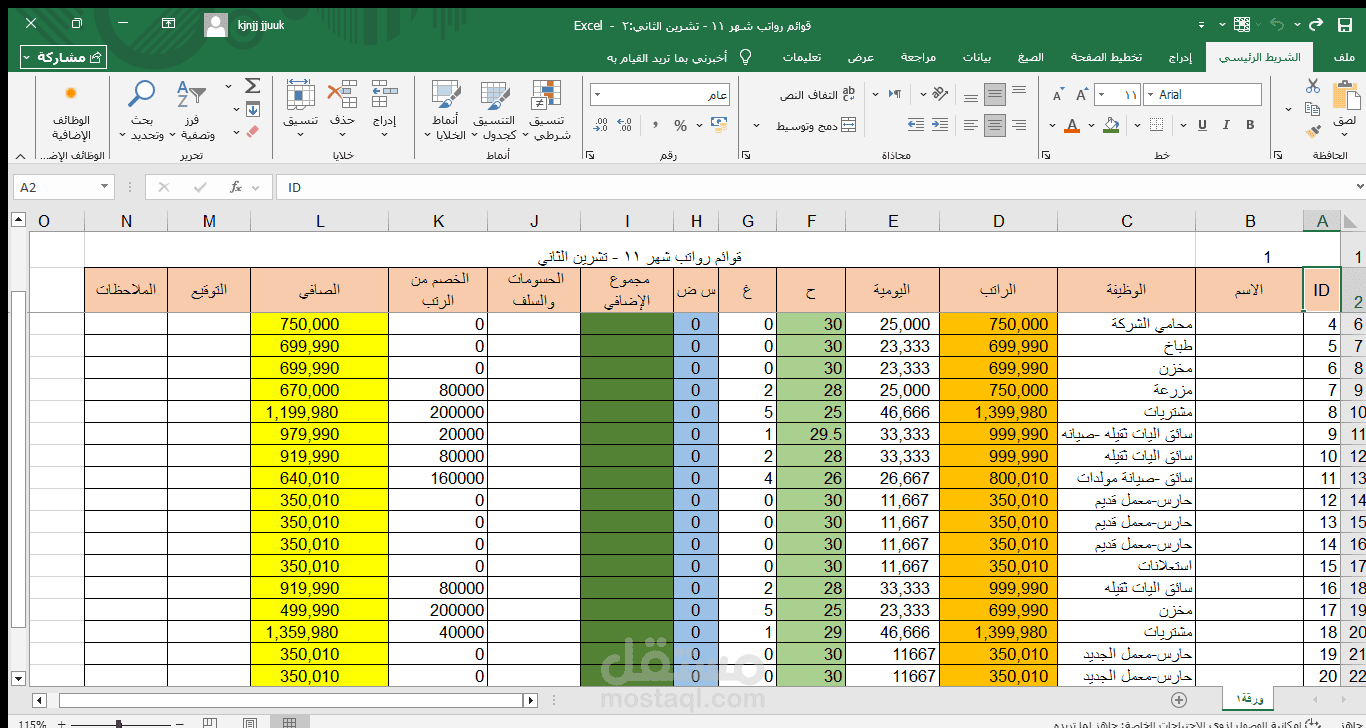
Task: Click the percent style icon
Action: (x=680, y=125)
